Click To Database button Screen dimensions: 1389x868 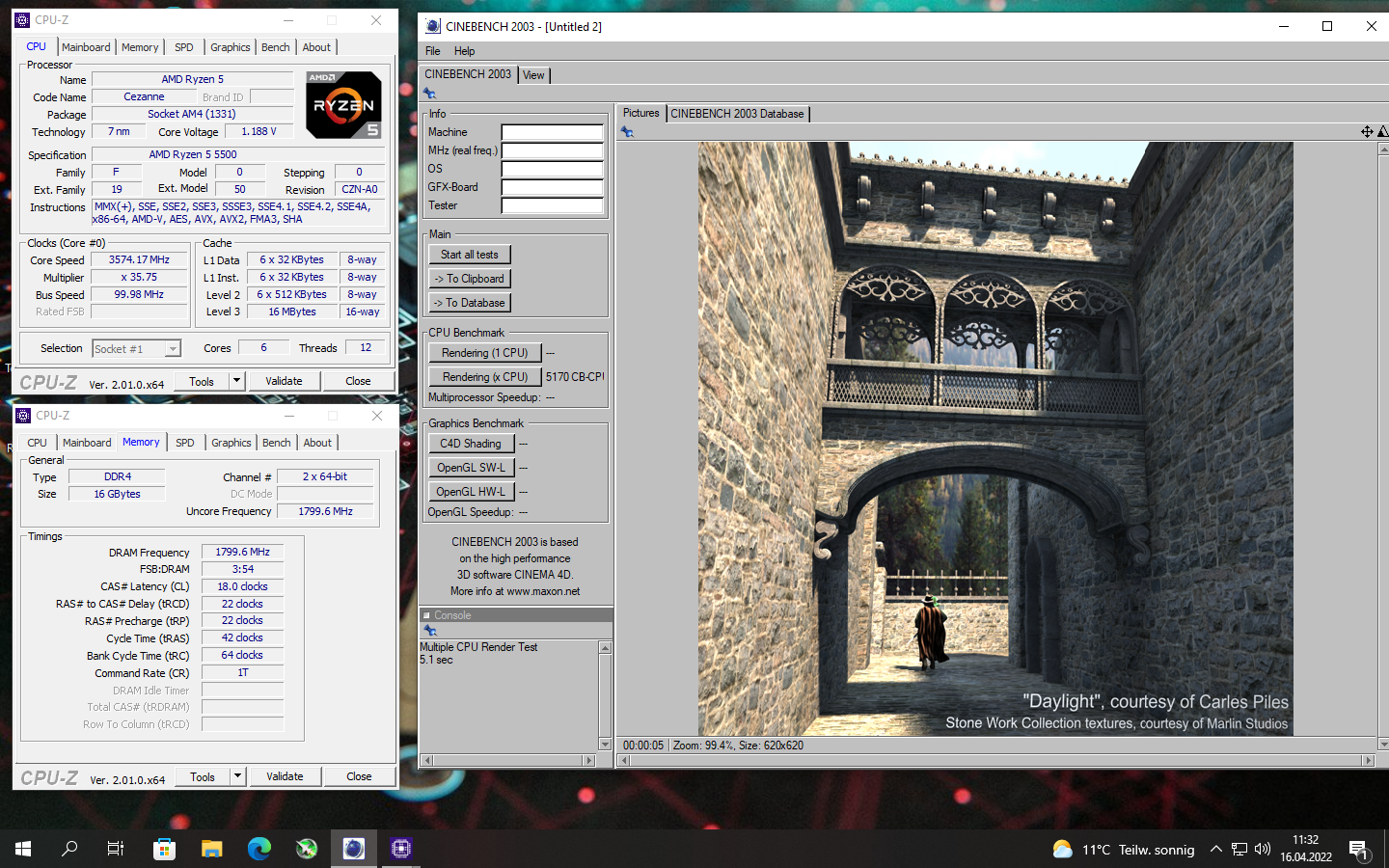pyautogui.click(x=470, y=303)
